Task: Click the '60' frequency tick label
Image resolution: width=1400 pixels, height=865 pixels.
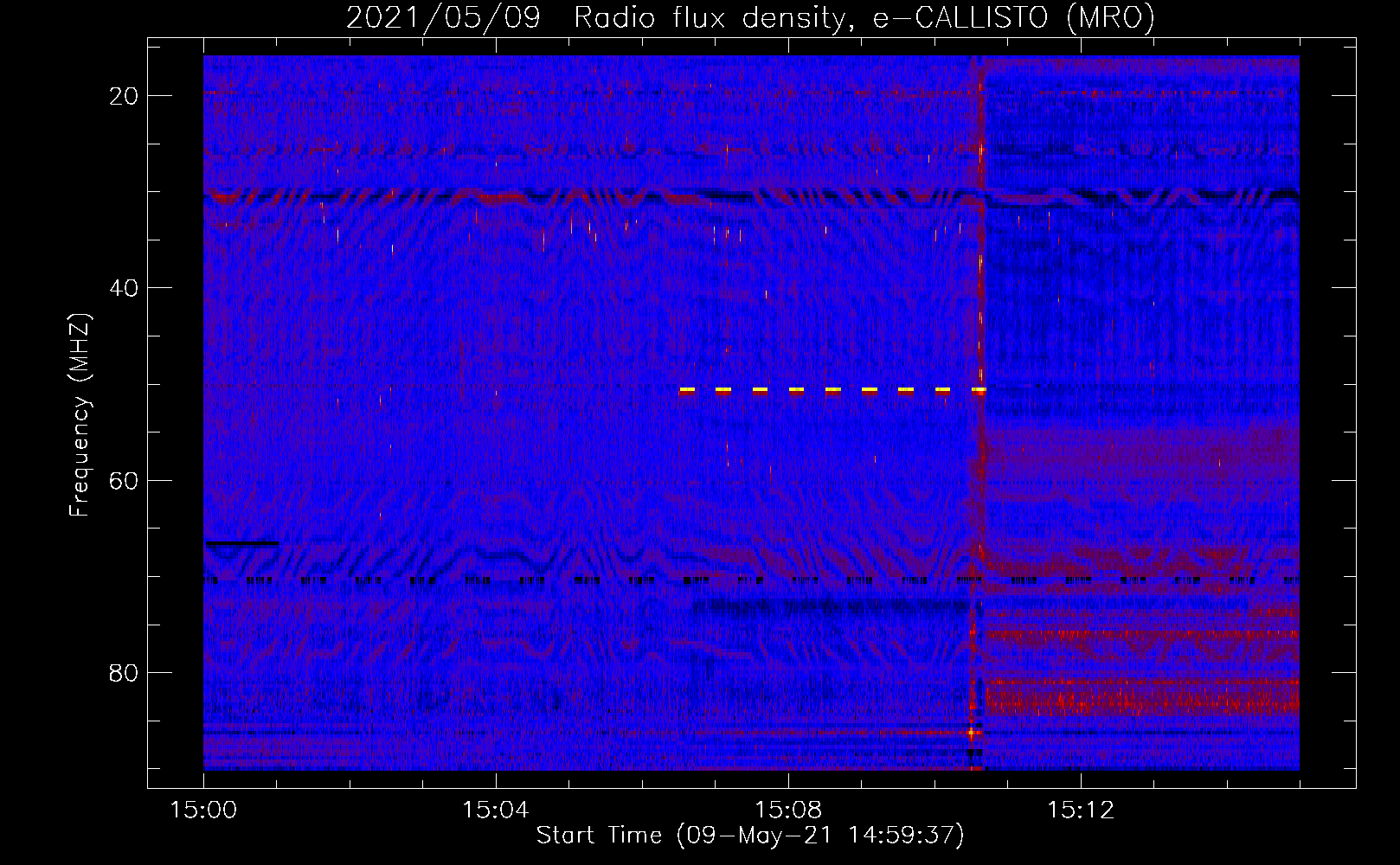Action: pyautogui.click(x=125, y=480)
